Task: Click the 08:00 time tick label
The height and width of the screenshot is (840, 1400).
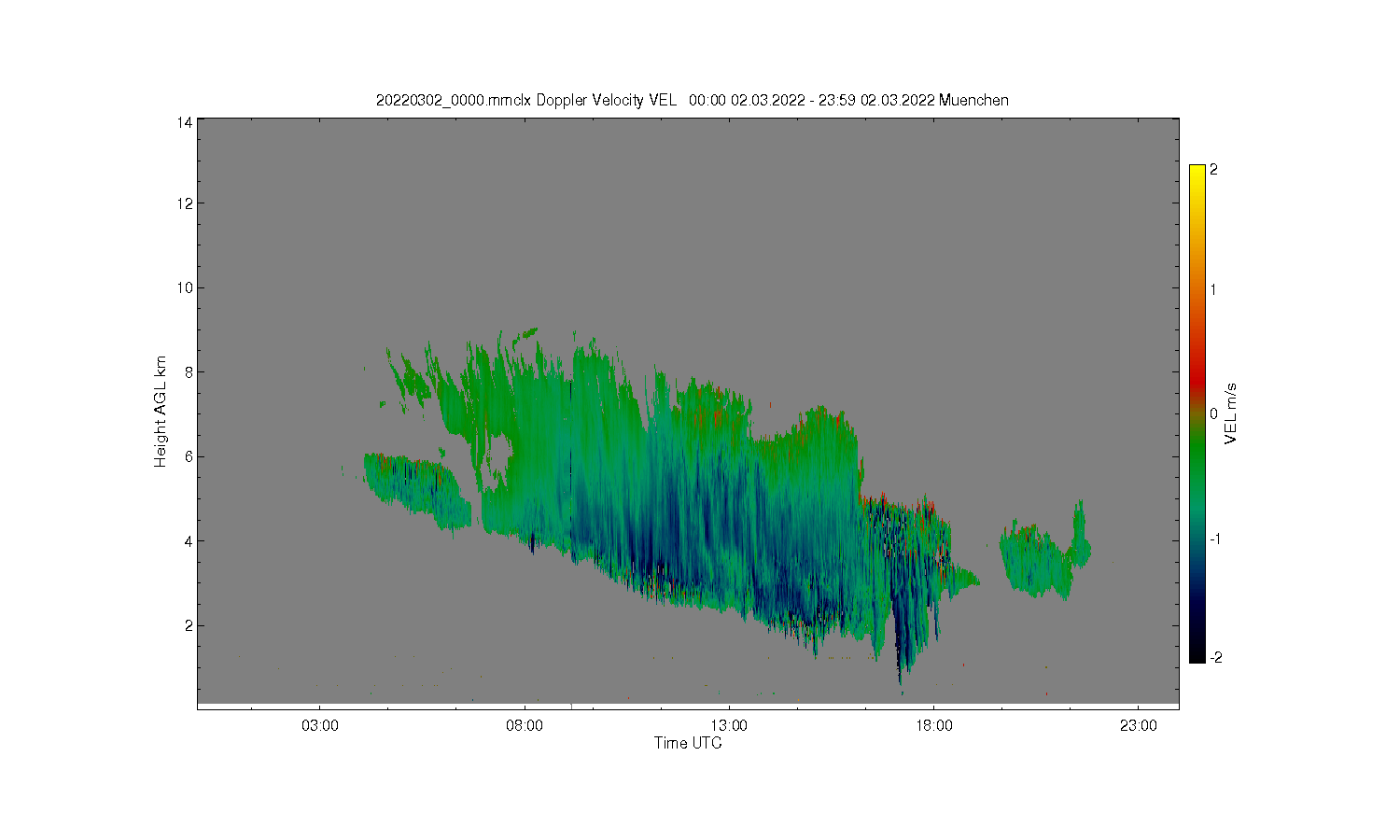Action: coord(525,725)
